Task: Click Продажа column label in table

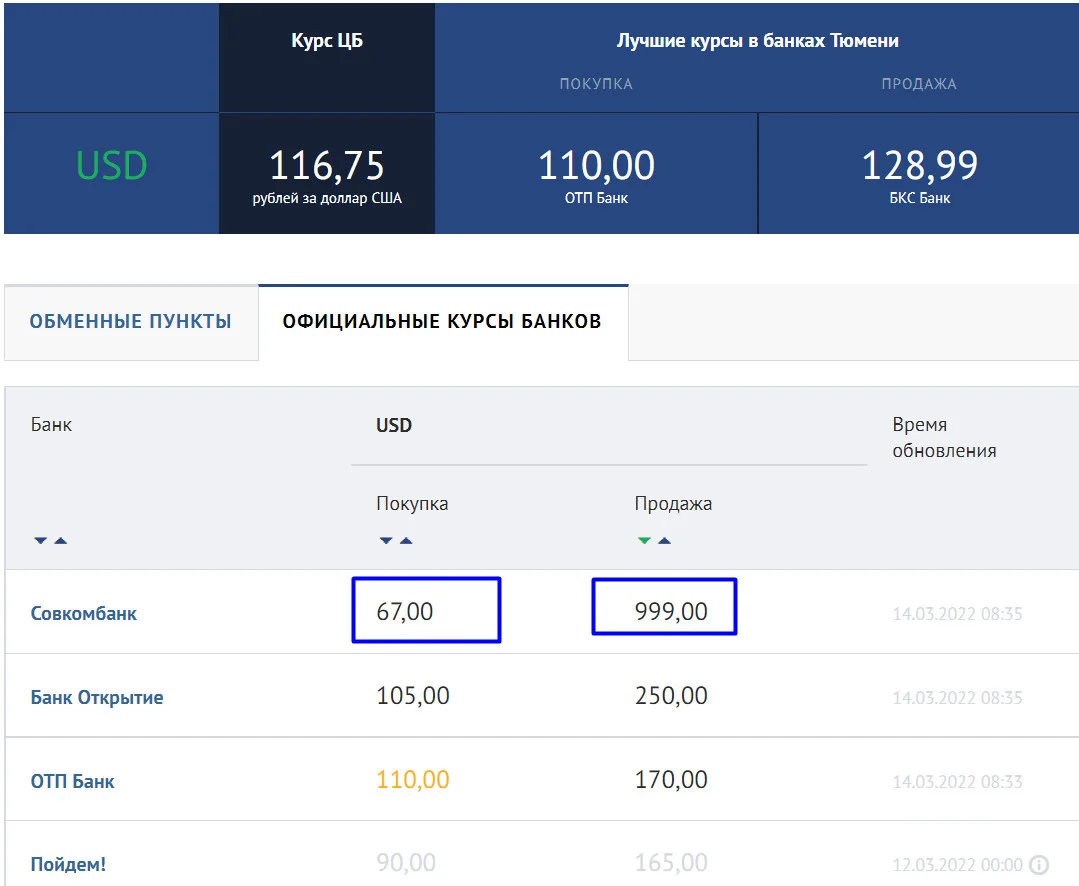Action: coord(673,504)
